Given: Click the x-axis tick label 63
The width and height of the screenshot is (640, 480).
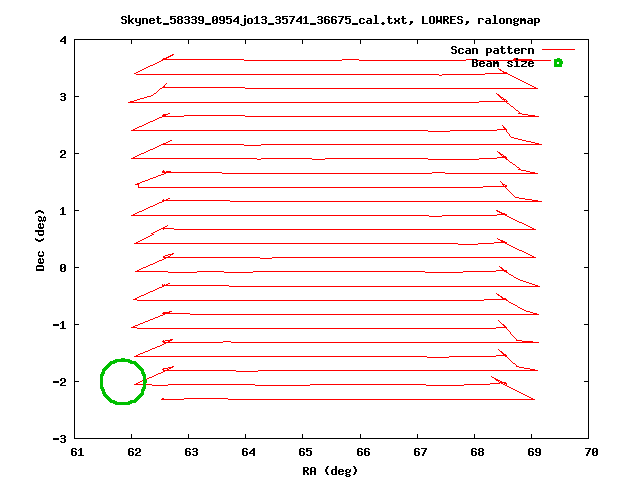Looking at the screenshot, I should (x=191, y=452).
